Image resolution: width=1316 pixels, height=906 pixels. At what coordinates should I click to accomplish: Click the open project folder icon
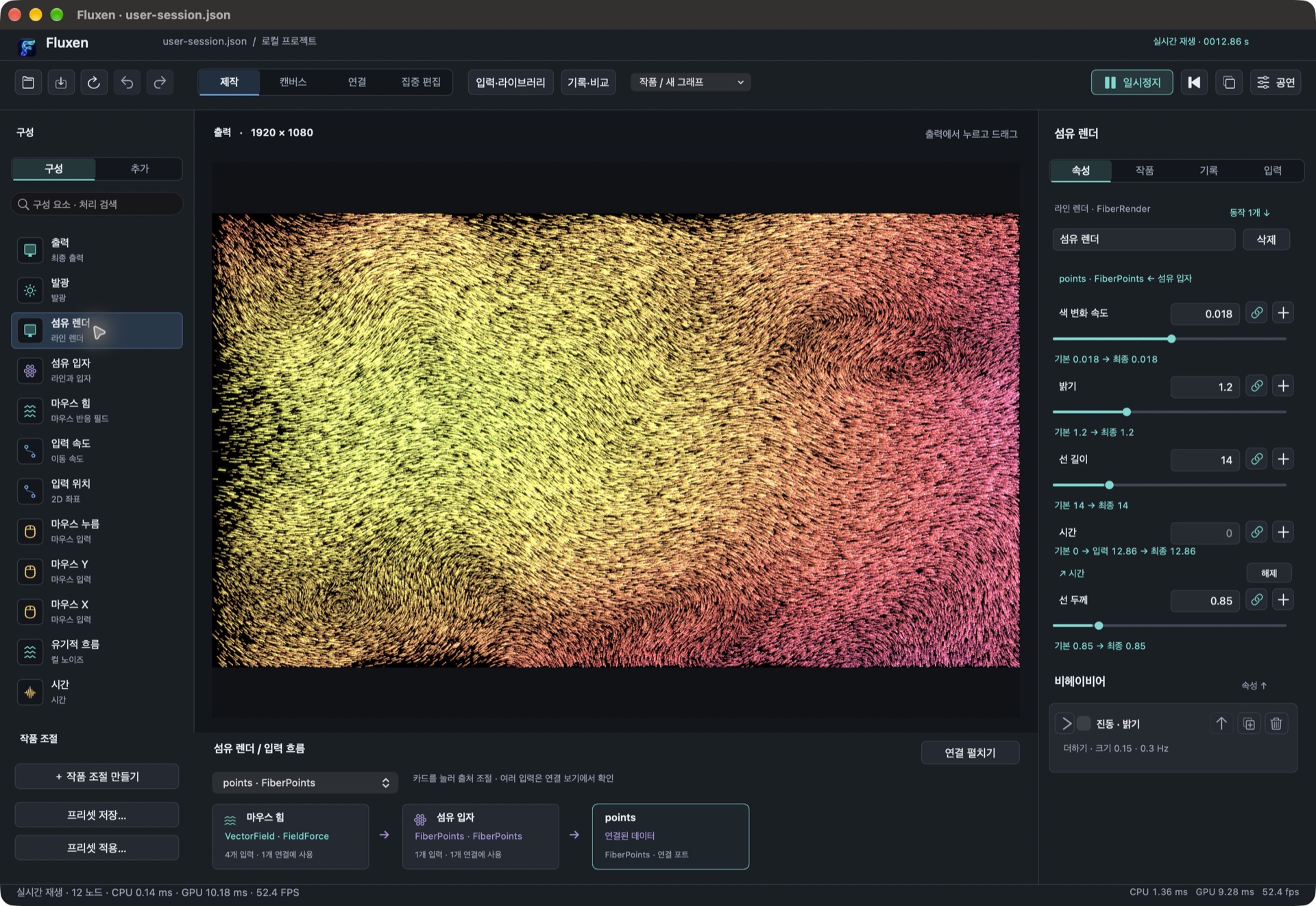point(28,82)
